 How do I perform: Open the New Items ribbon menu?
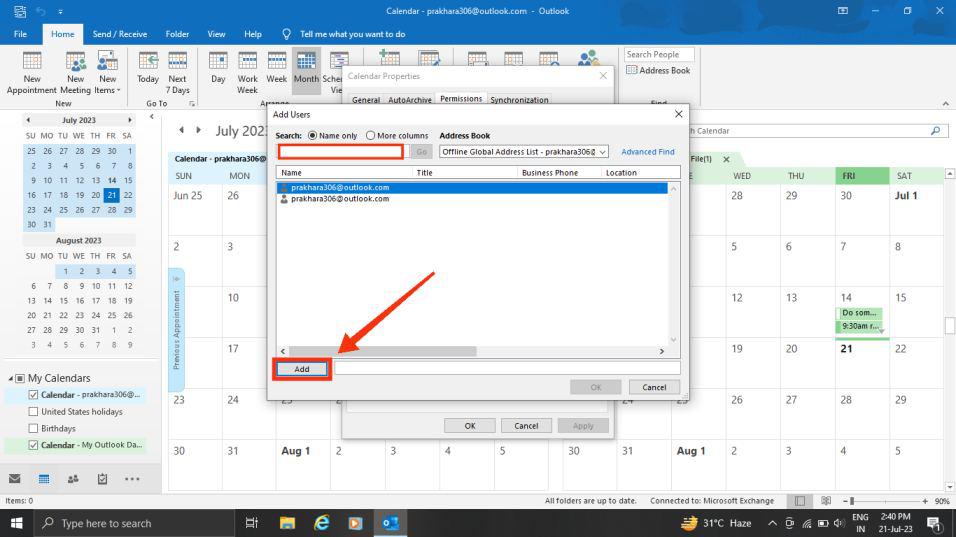(107, 73)
